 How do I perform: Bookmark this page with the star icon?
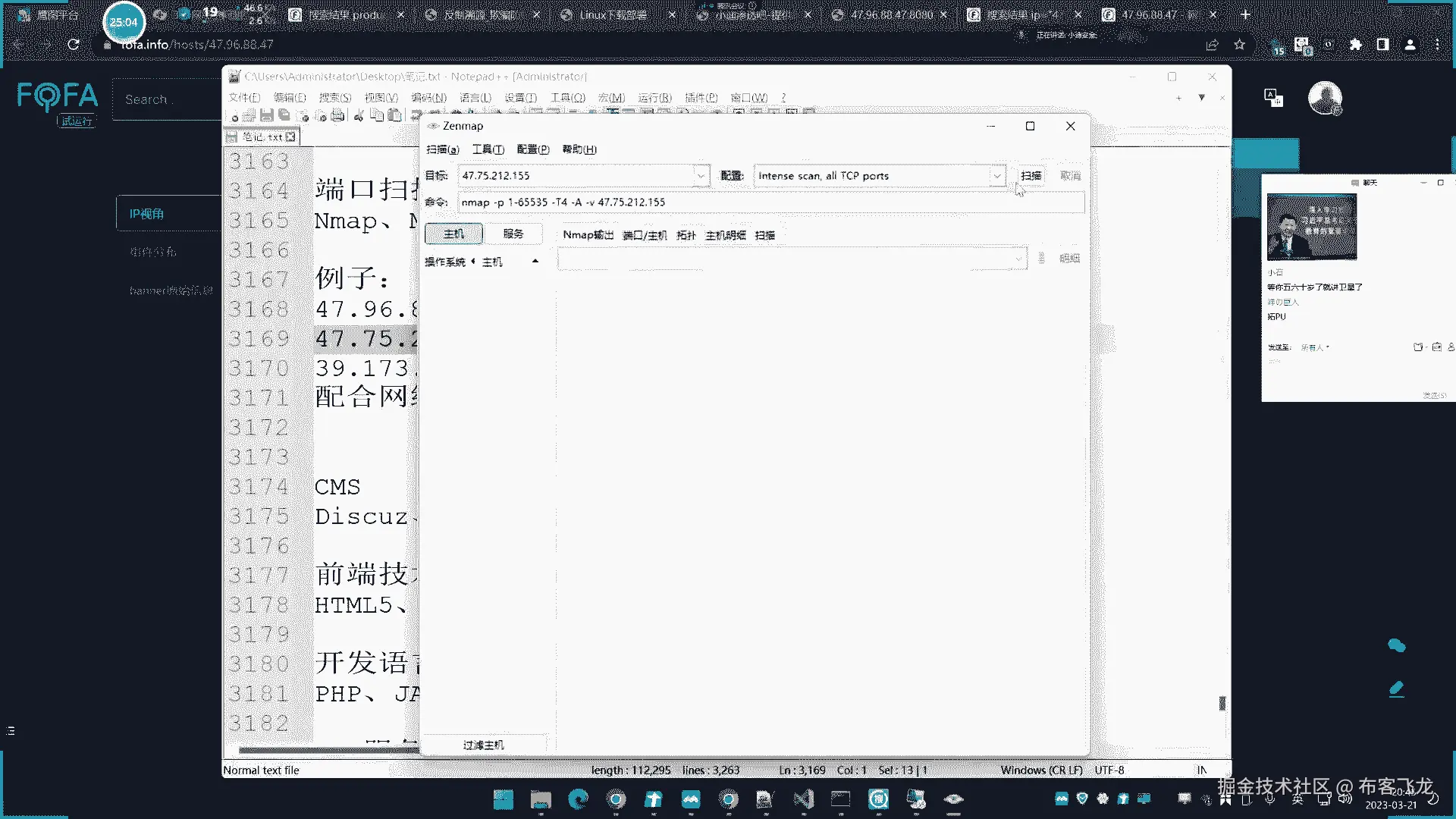1239,45
